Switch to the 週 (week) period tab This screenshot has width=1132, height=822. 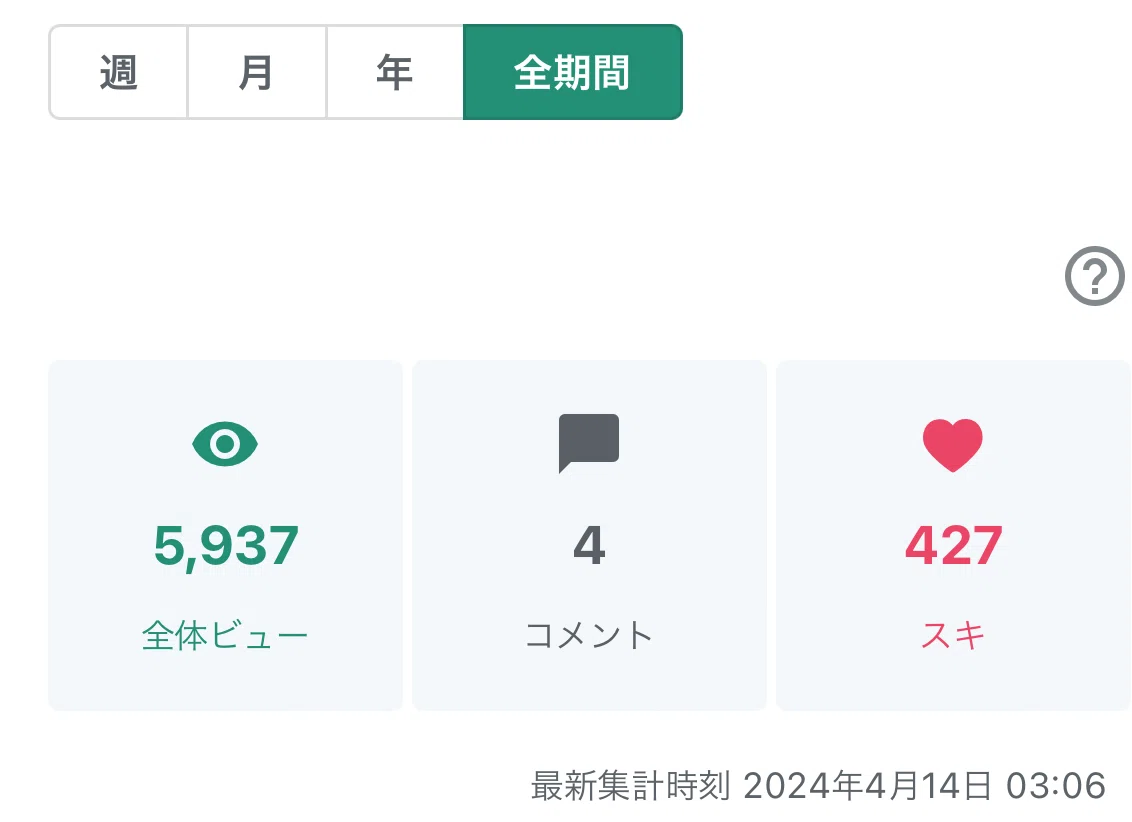tap(118, 72)
